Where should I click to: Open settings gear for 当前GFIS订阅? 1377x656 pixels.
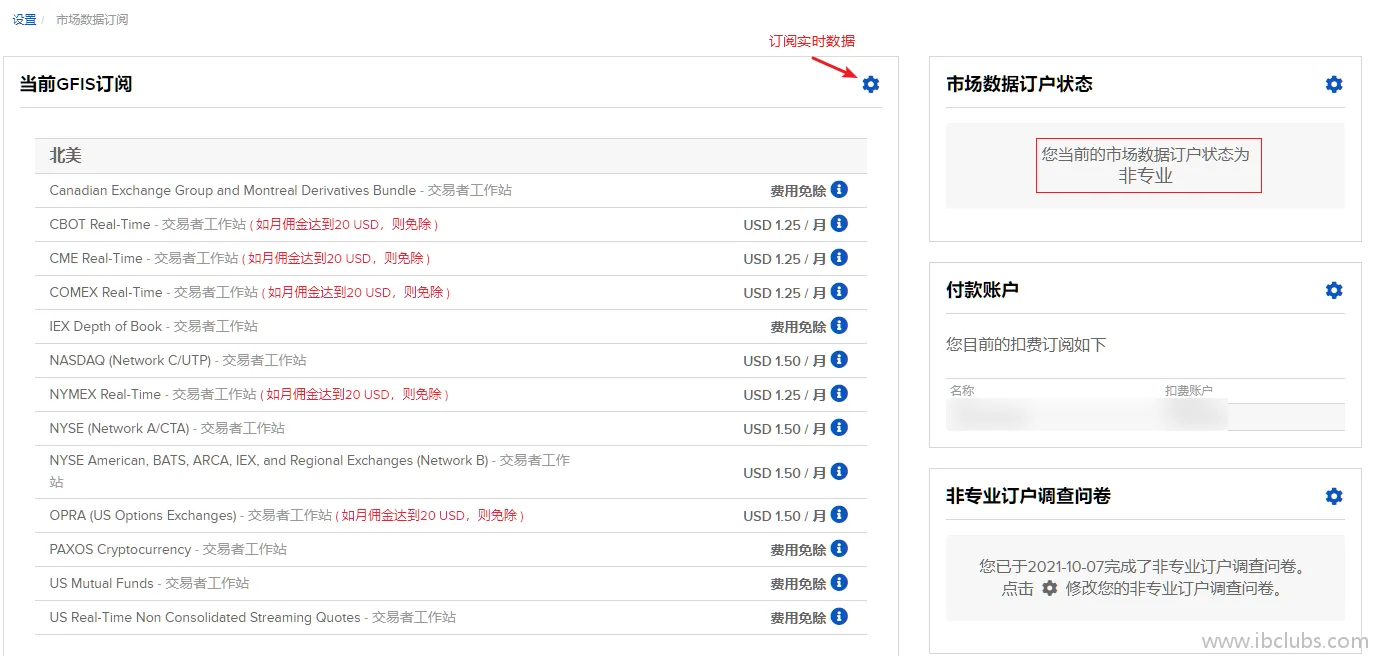870,85
